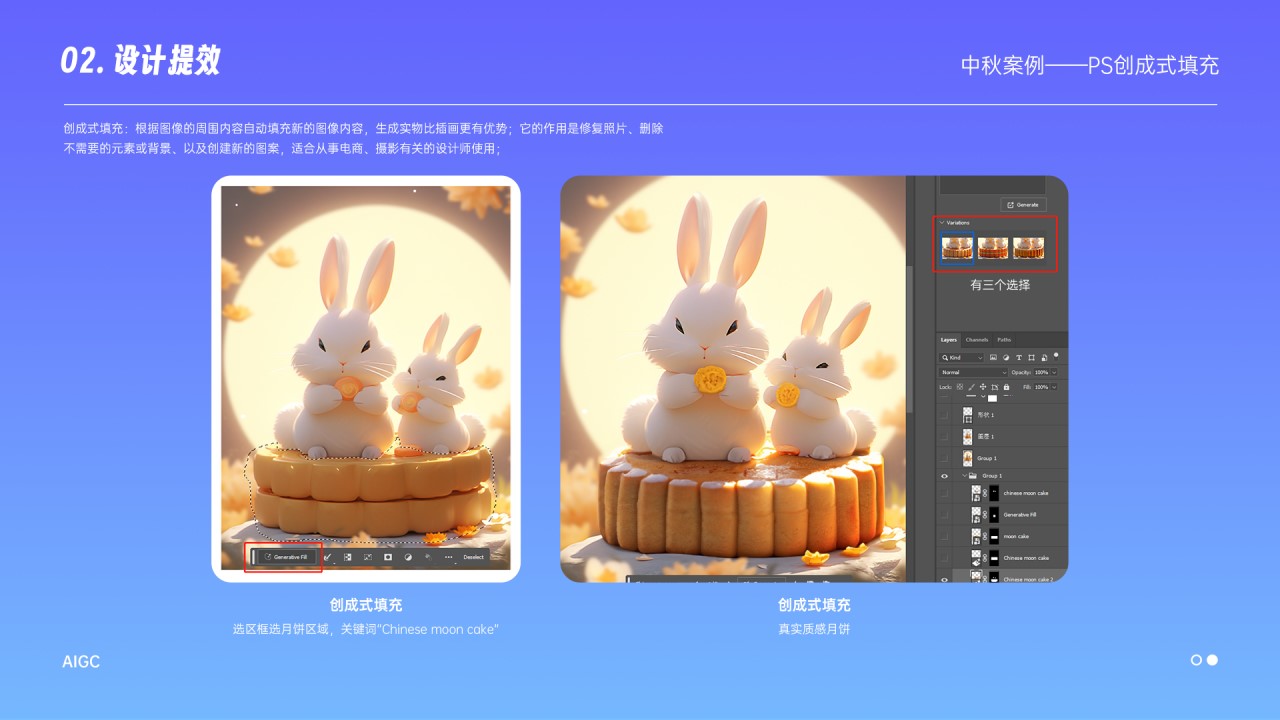Screen dimensions: 1280x720
Task: Click the brush icon in the task bar
Action: click(x=327, y=556)
